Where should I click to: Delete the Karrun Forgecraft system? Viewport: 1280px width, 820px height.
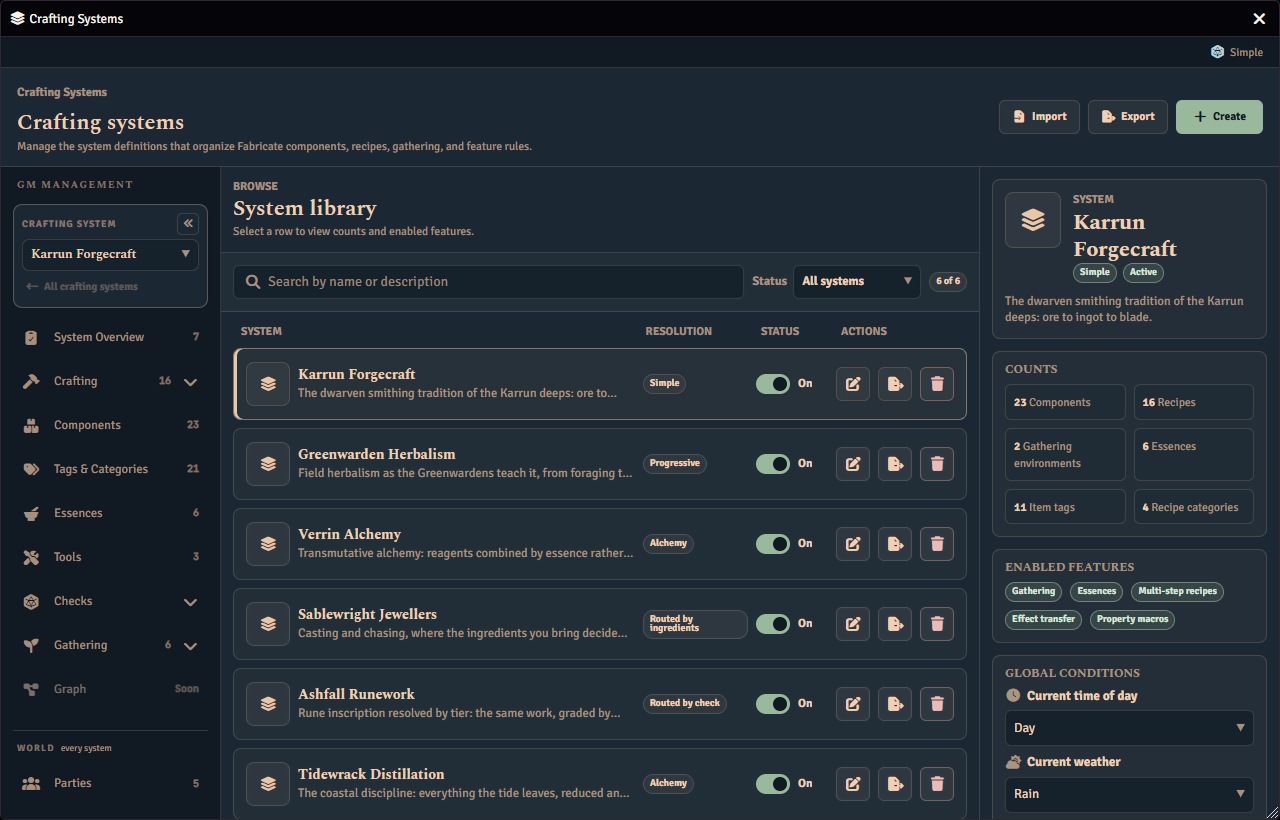[937, 384]
